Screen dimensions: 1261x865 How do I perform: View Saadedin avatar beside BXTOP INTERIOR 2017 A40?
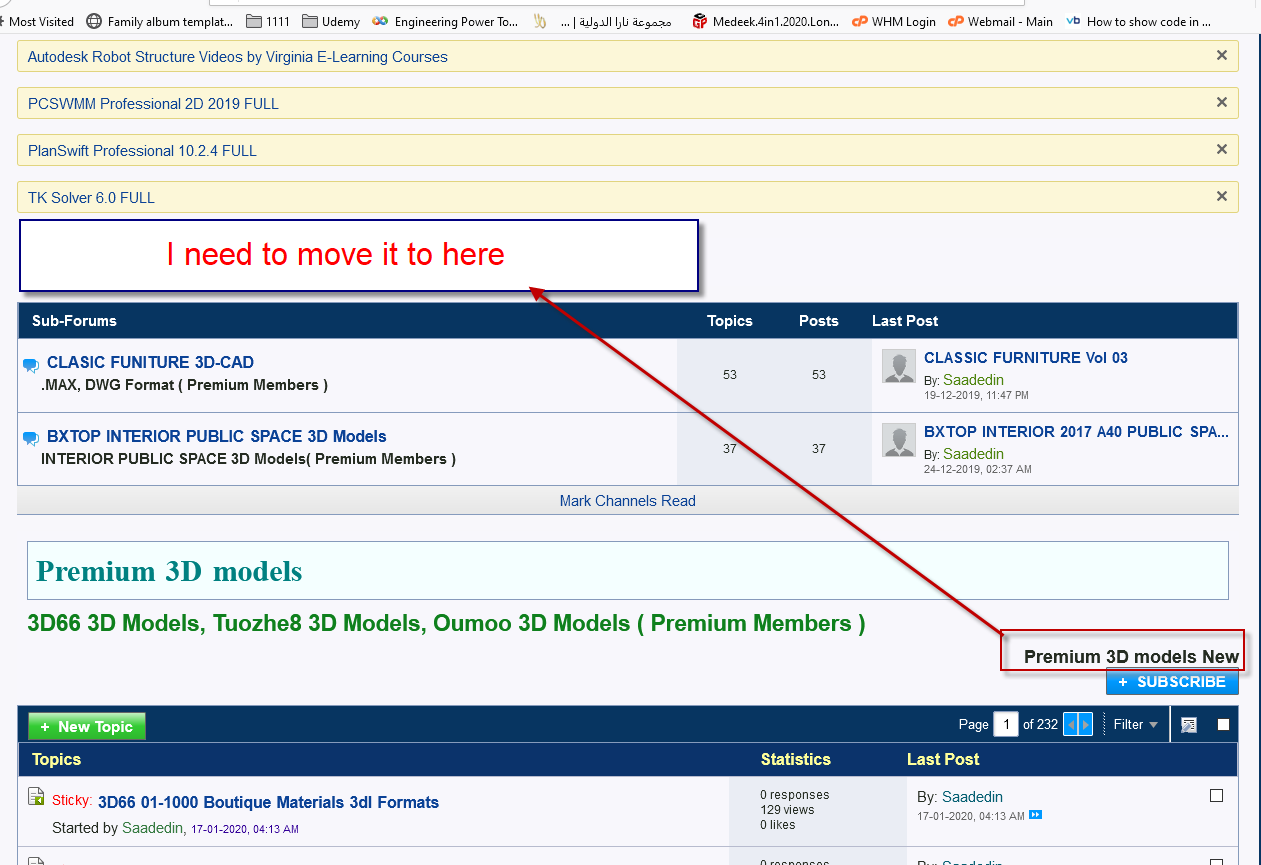click(899, 440)
